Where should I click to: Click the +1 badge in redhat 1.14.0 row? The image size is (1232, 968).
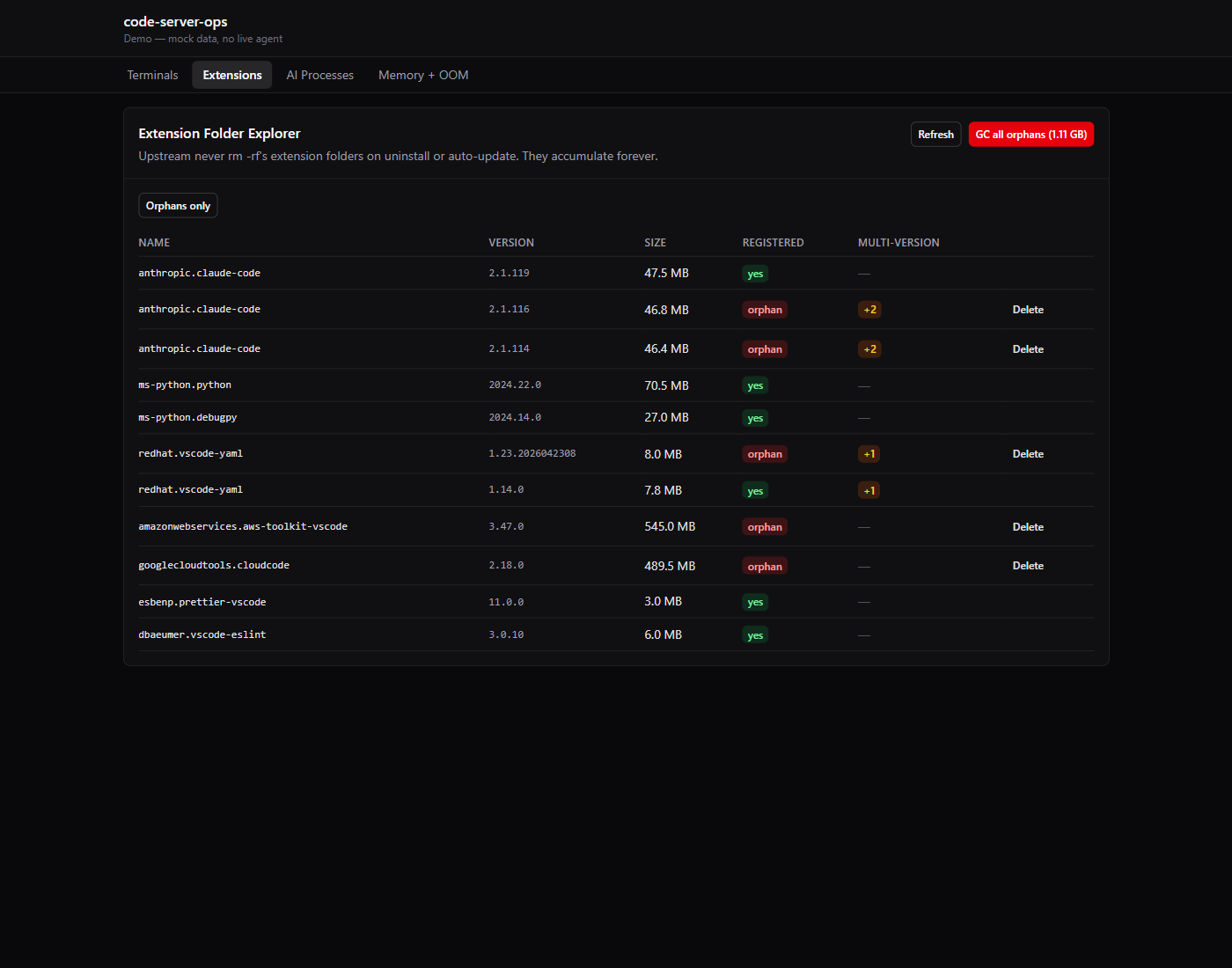pos(869,491)
